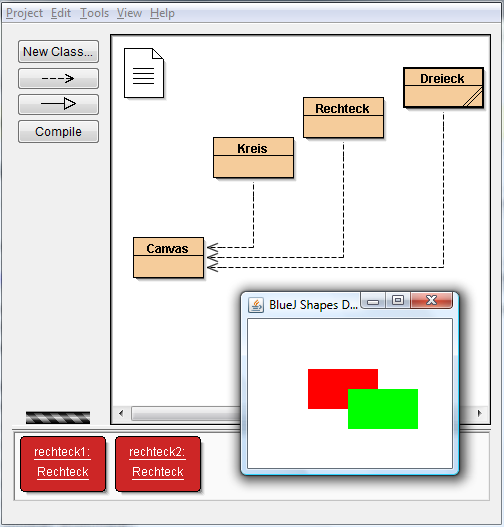This screenshot has width=504, height=527.
Task: Click the right scroll arrow of diagram
Action: point(479,413)
